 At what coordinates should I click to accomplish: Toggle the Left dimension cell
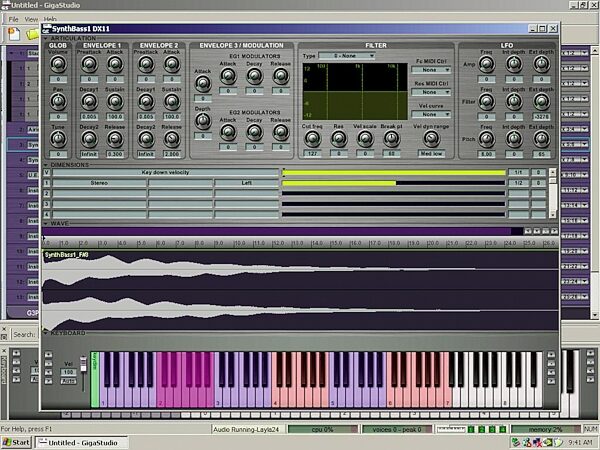tap(246, 183)
